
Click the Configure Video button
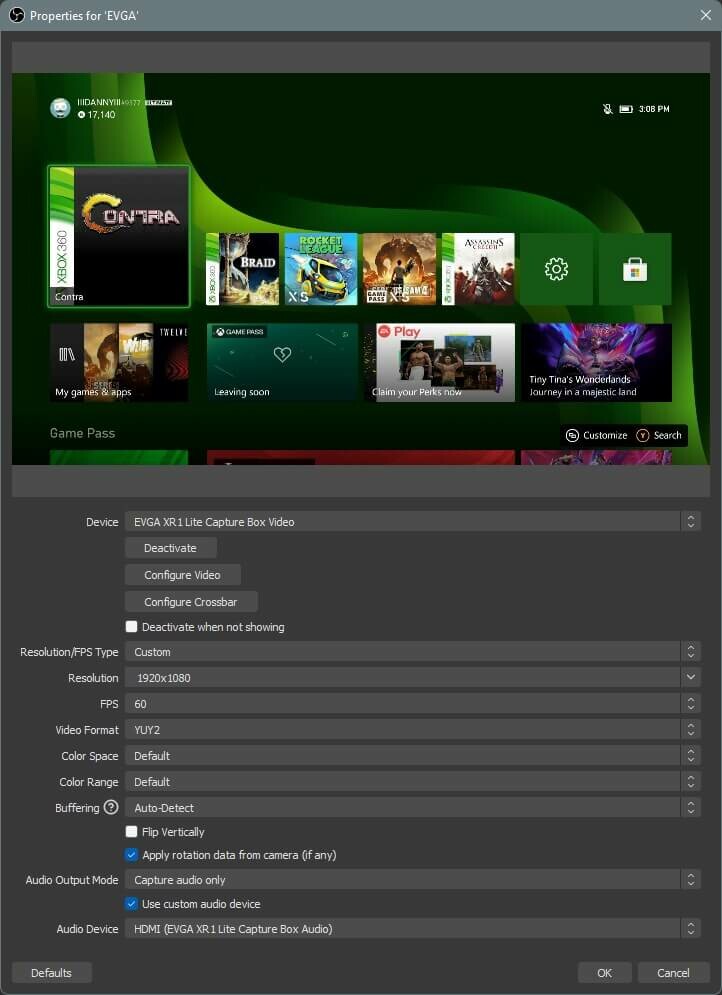183,575
